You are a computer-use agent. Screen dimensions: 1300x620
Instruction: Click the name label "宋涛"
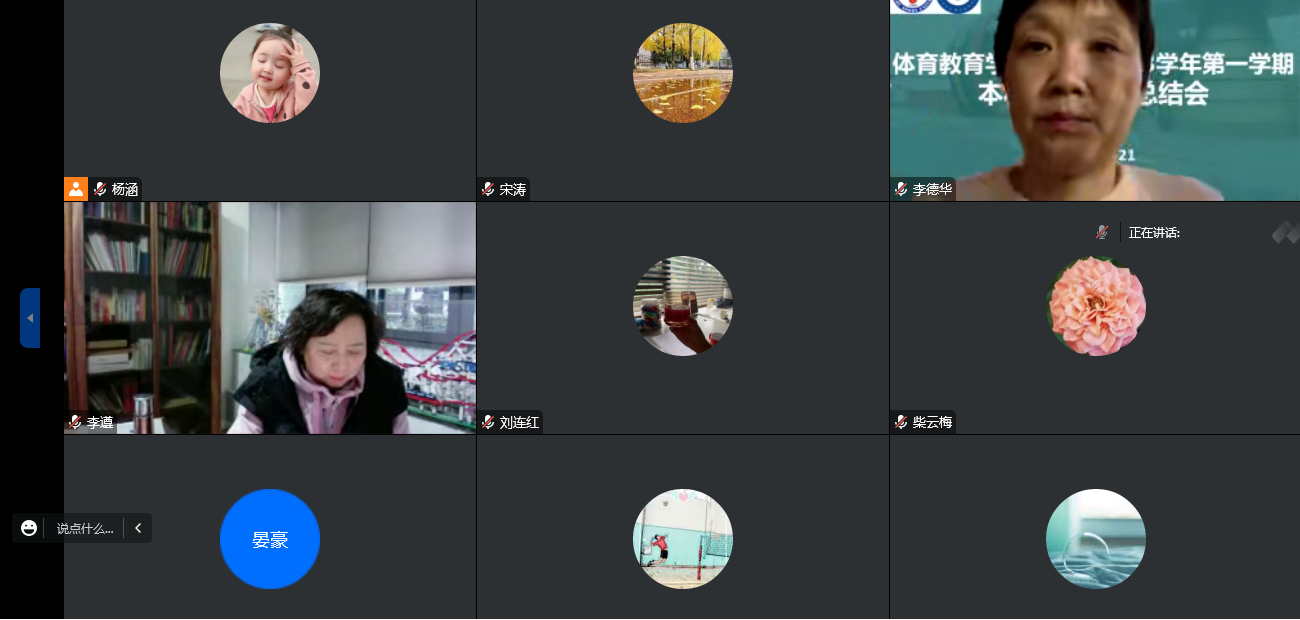pos(513,189)
